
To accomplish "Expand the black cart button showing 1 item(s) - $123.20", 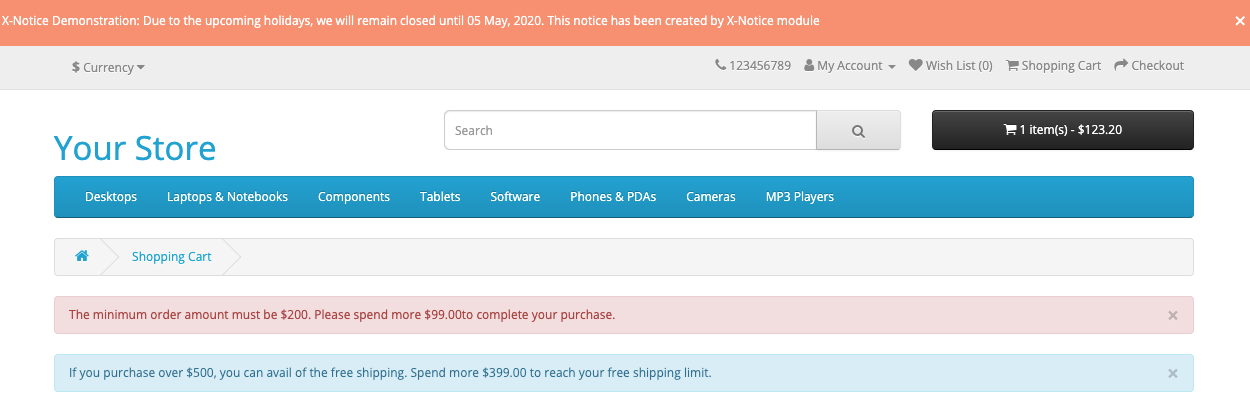I will [1063, 130].
